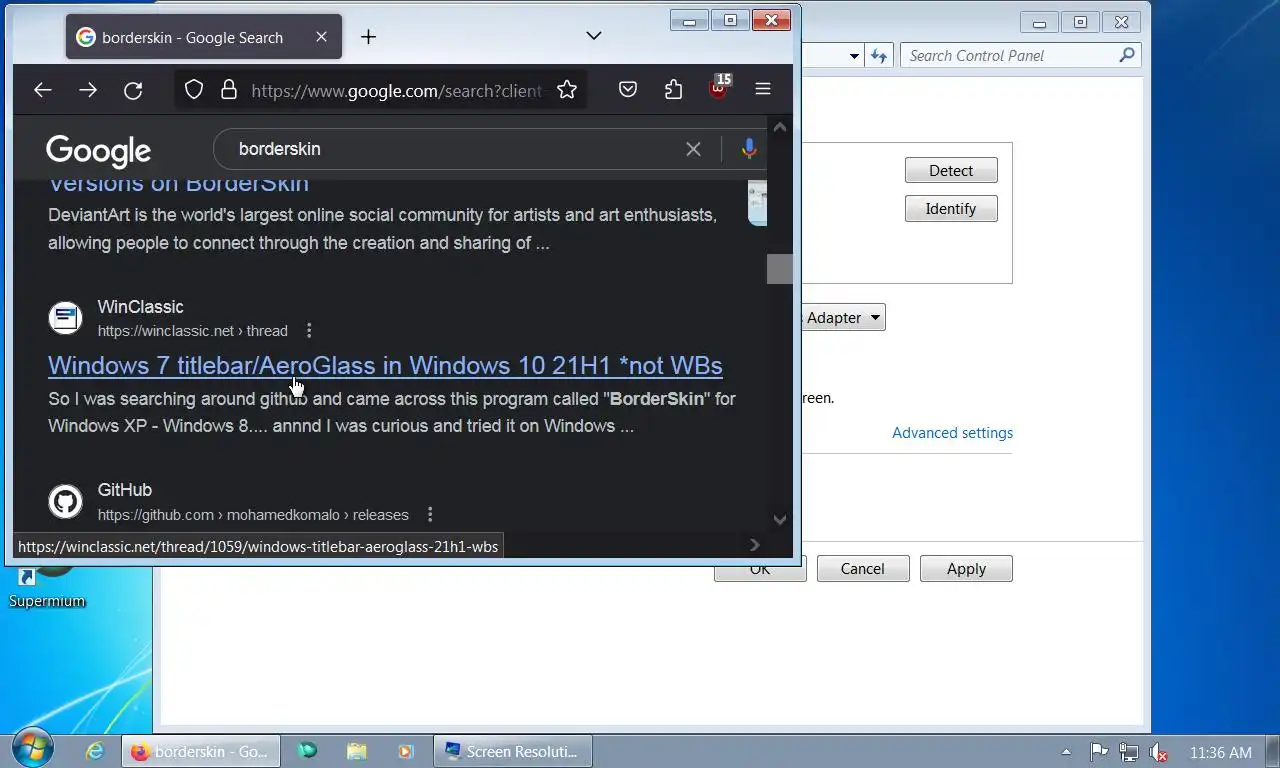Image resolution: width=1280 pixels, height=768 pixels.
Task: Click the Firefox URL address bar
Action: [x=396, y=90]
